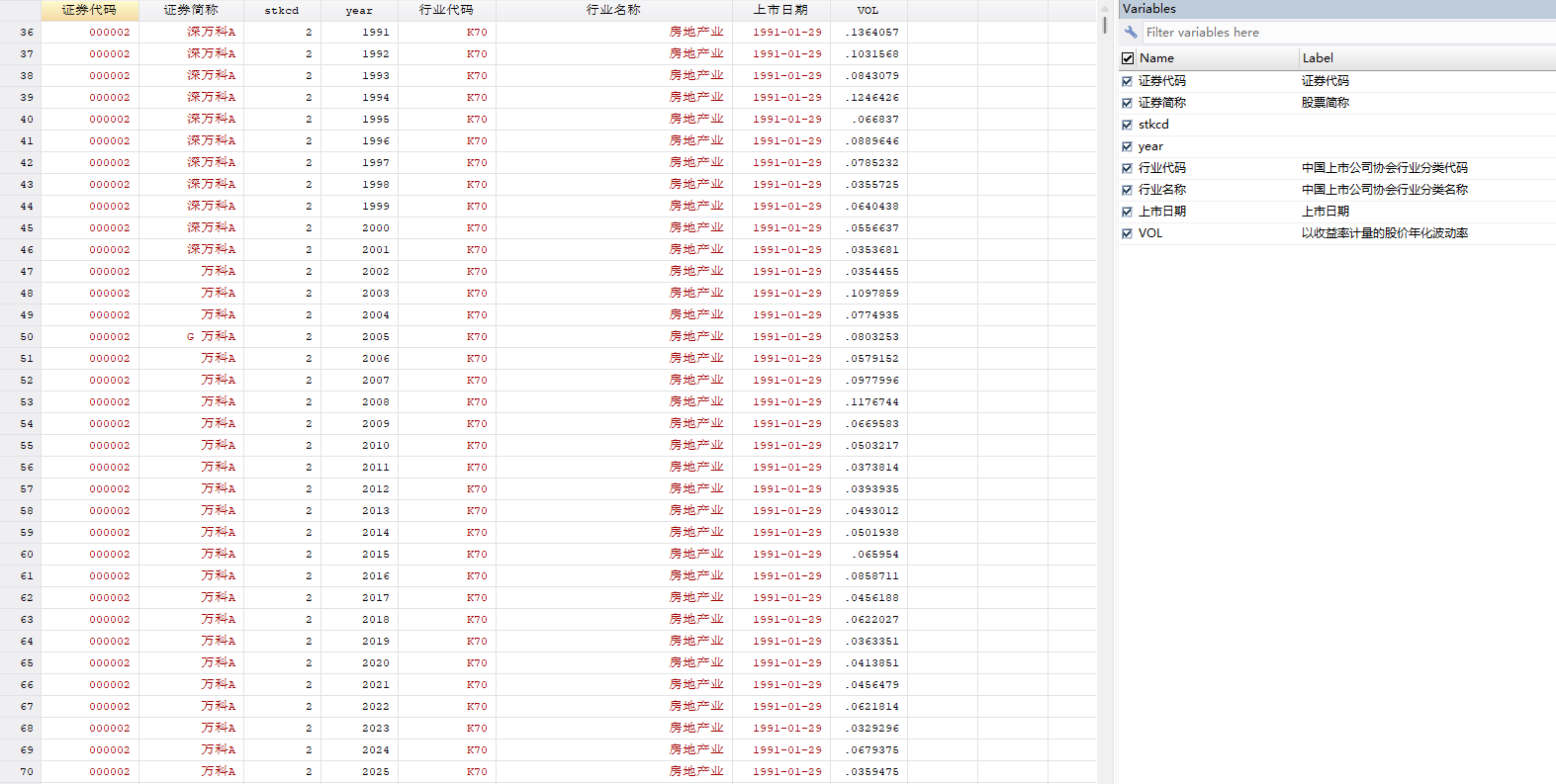Image resolution: width=1556 pixels, height=784 pixels.
Task: Select the 行业名称 column header in the data grid
Action: coord(613,10)
